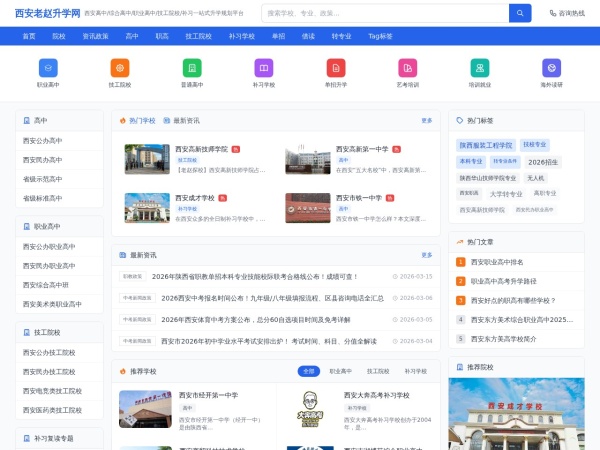The width and height of the screenshot is (600, 450).
Task: Open the 西安高新技师学院 school thumbnail
Action: (x=147, y=159)
